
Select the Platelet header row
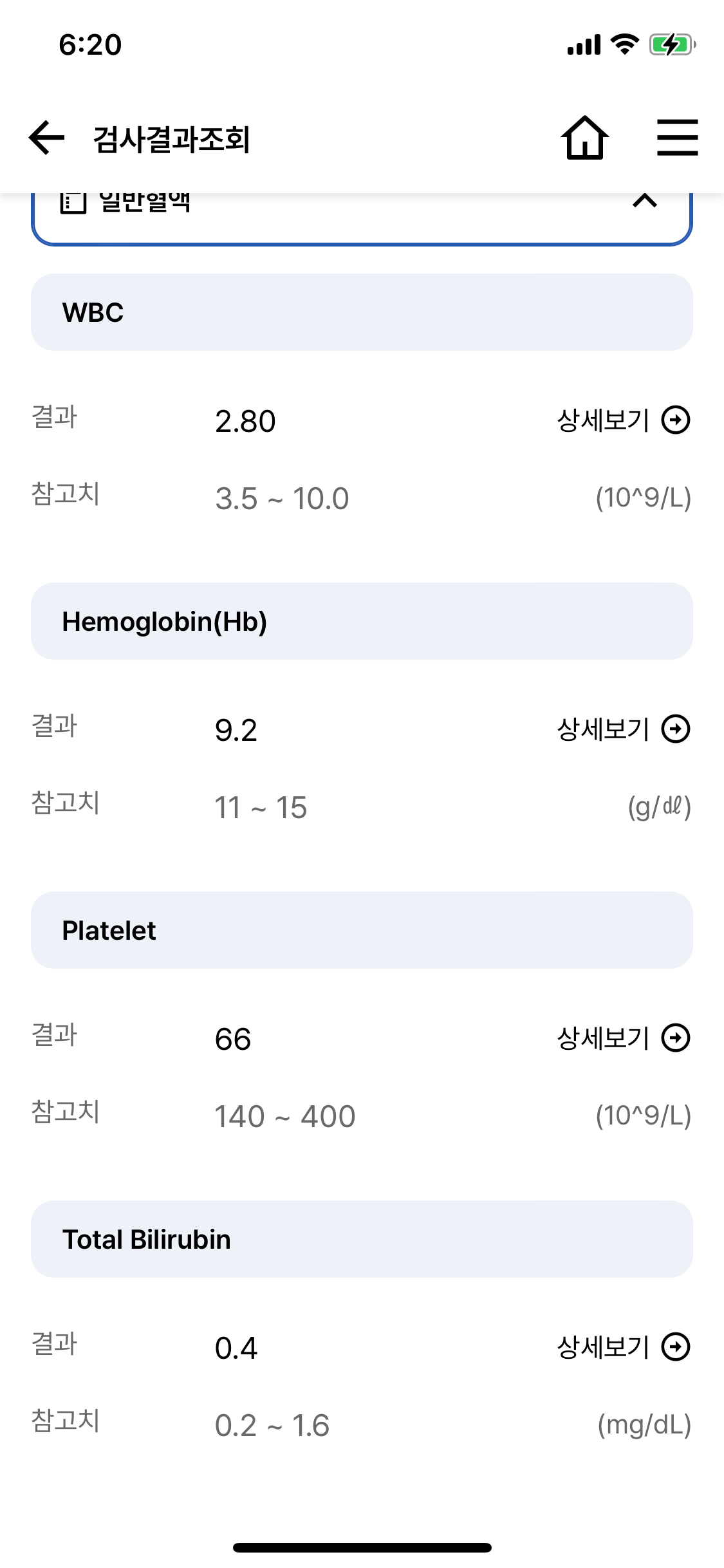(x=362, y=930)
